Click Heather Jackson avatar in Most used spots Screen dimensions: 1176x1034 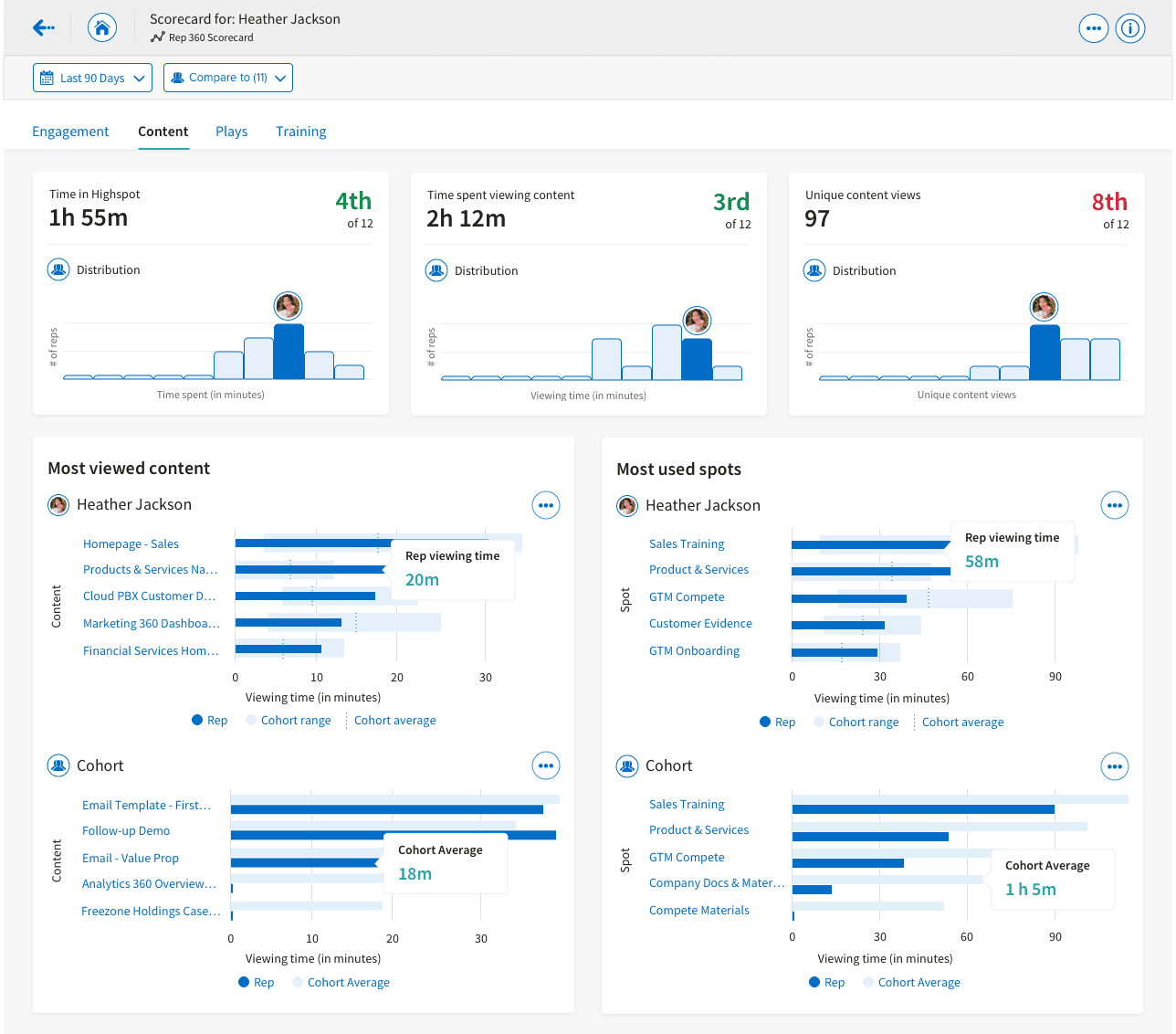click(627, 506)
